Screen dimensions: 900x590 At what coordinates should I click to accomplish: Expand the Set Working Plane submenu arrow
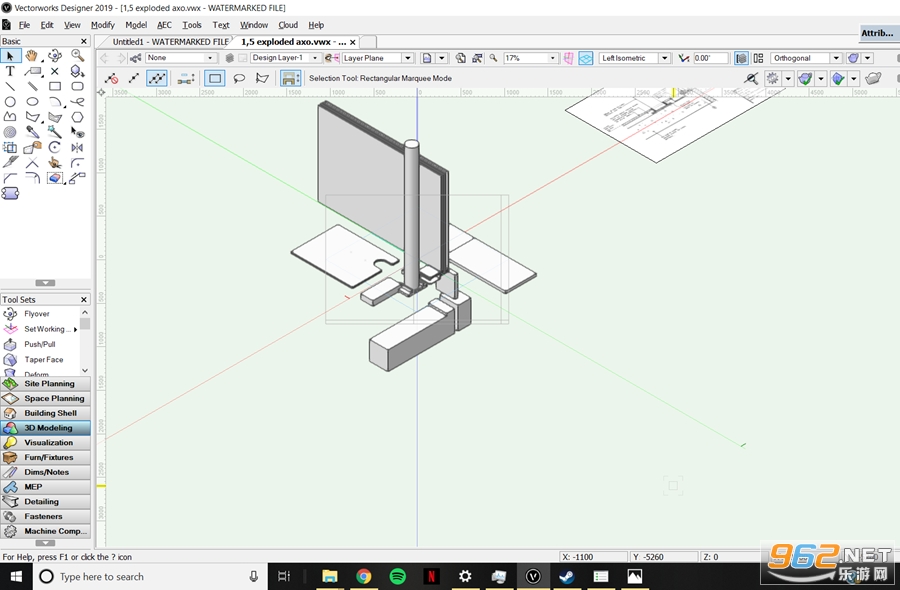tap(75, 329)
